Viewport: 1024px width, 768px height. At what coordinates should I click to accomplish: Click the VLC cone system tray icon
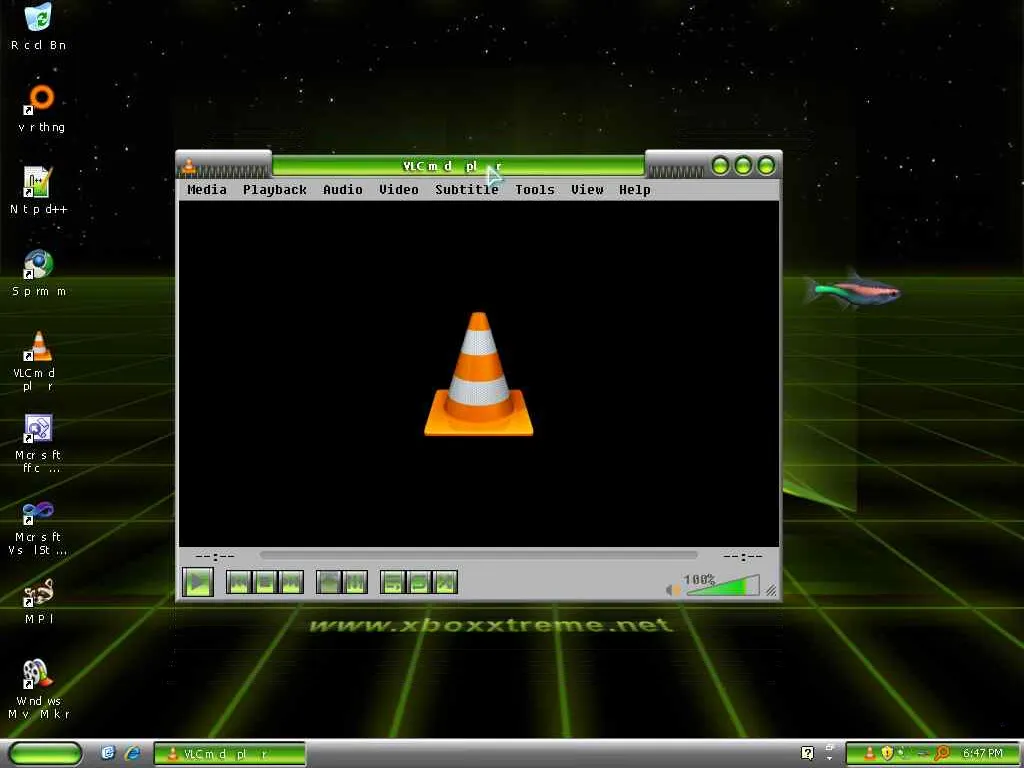[x=869, y=754]
